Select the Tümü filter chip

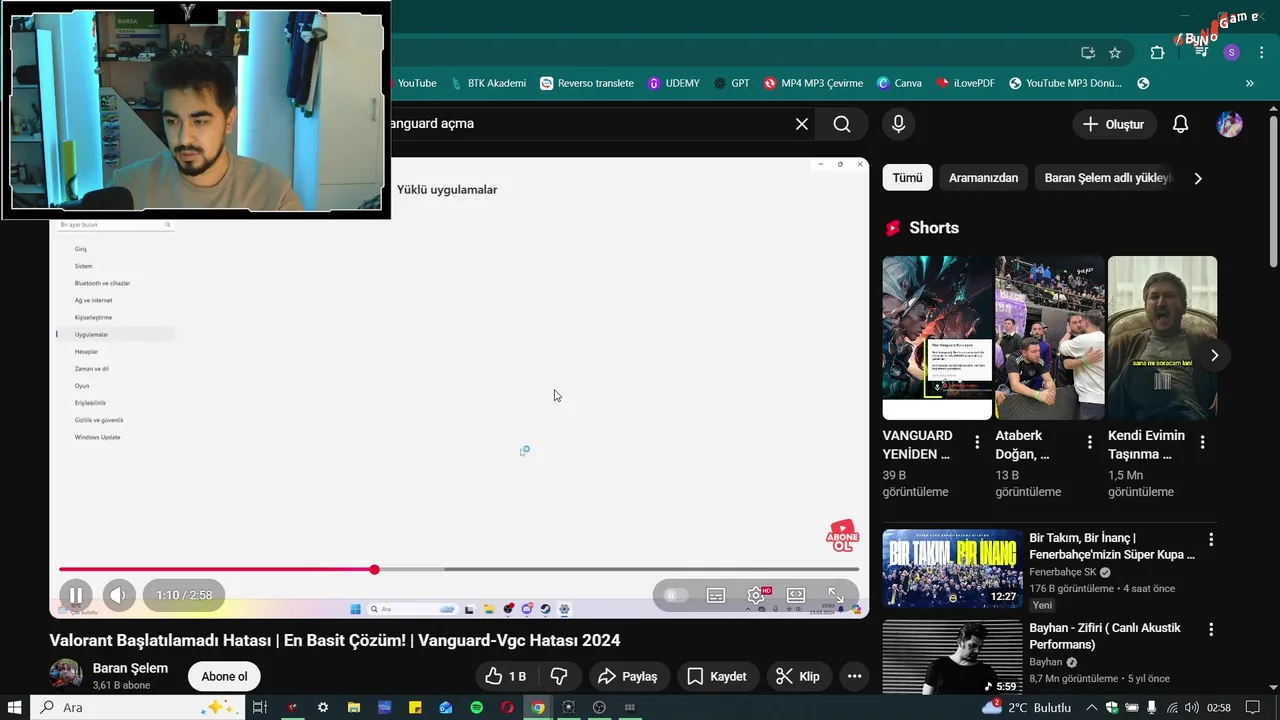907,178
